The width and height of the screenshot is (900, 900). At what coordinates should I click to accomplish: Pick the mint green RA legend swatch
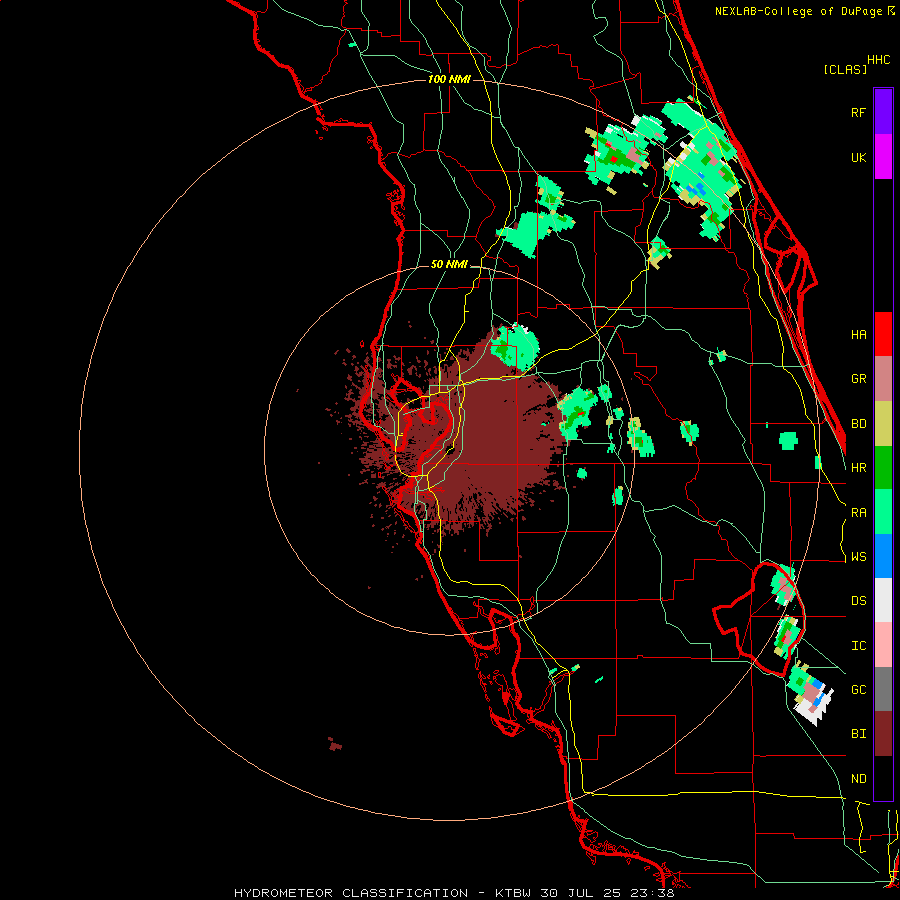(x=883, y=512)
